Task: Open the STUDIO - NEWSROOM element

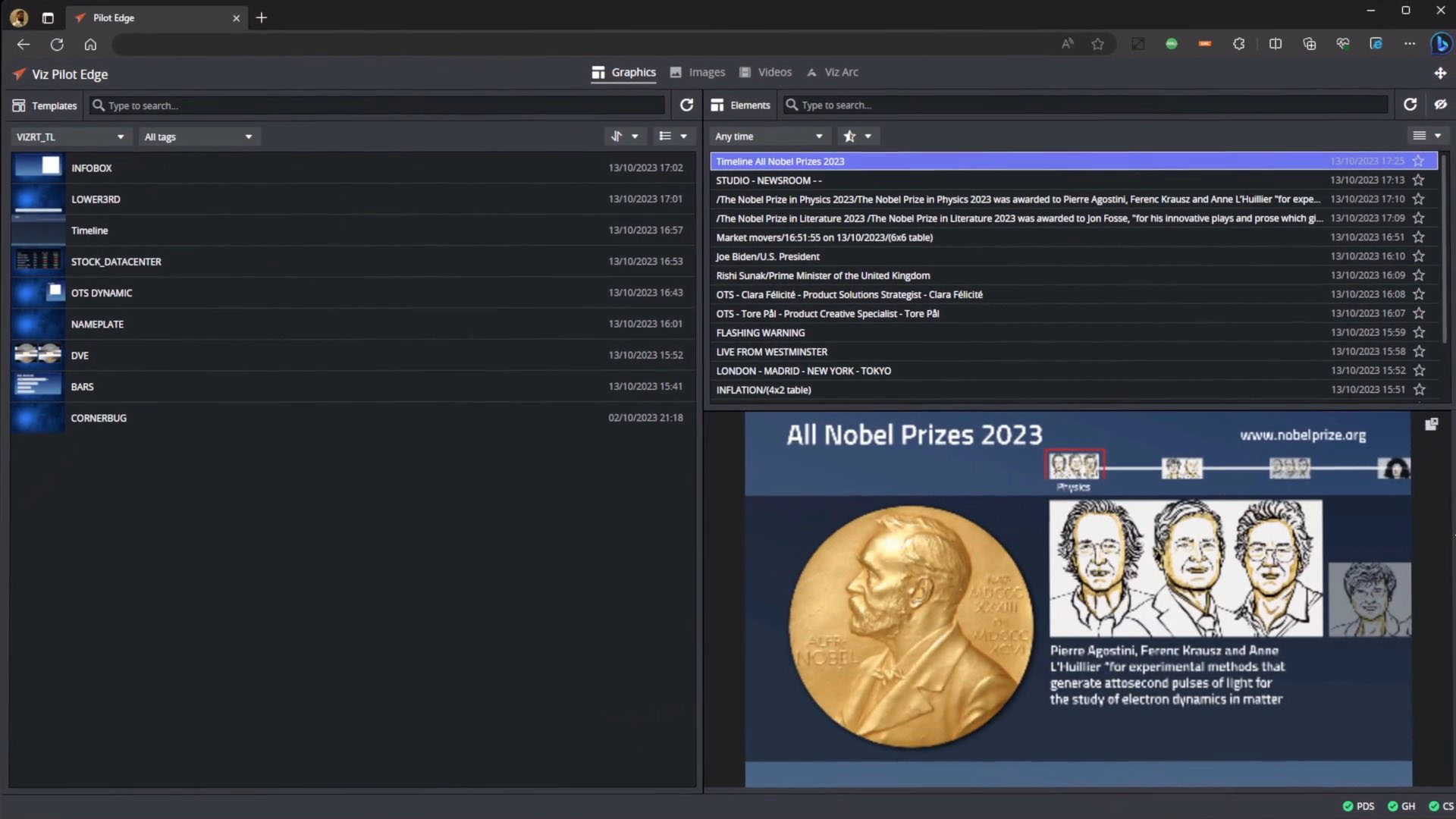Action: 1074,180
